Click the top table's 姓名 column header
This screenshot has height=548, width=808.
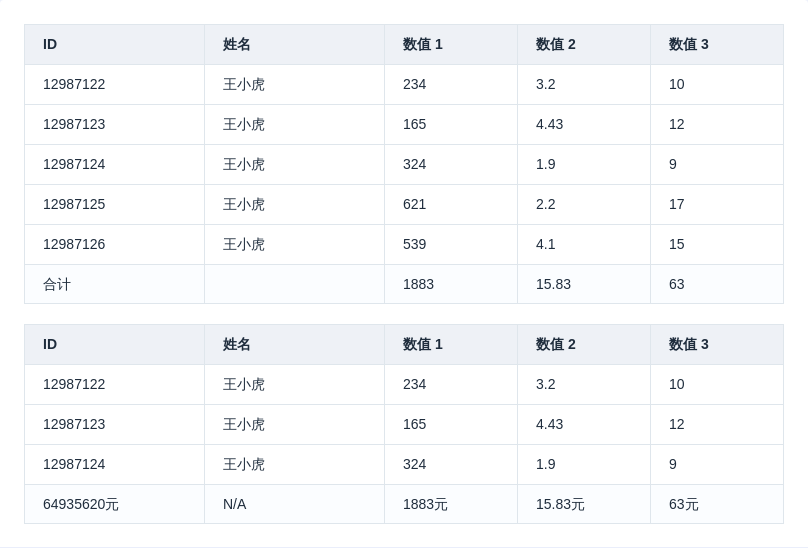pos(237,44)
